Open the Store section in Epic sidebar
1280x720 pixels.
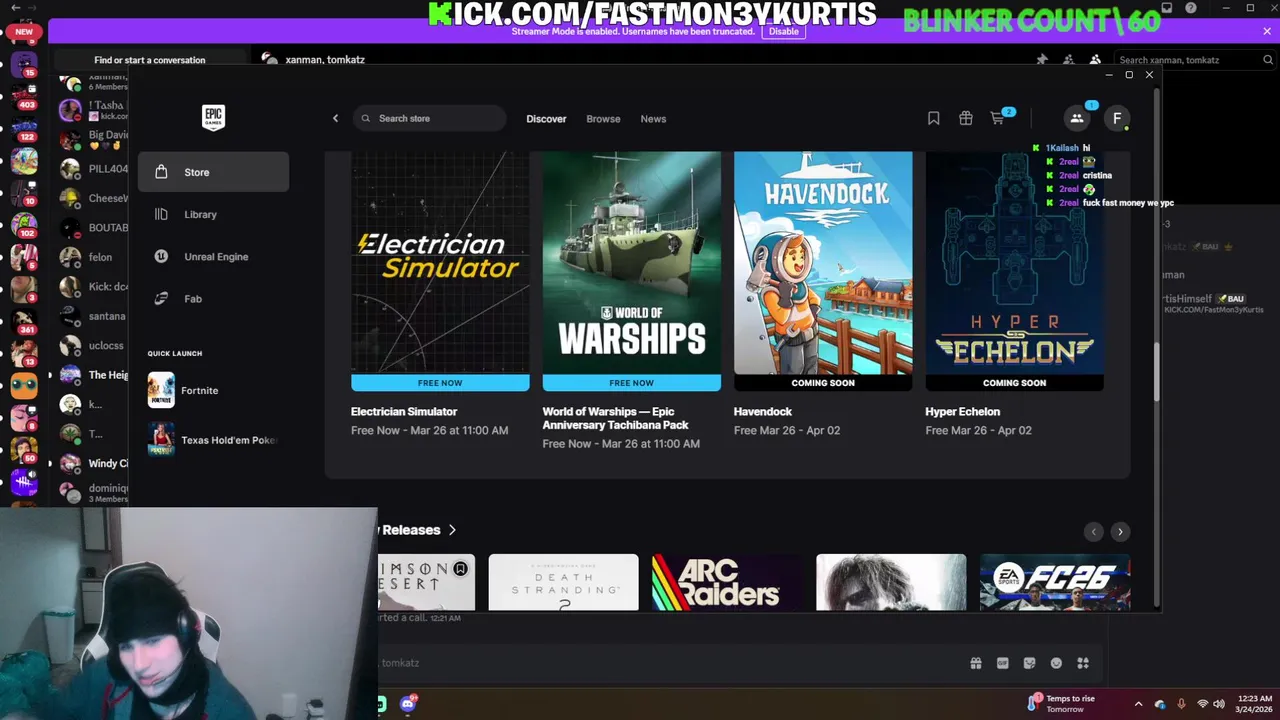213,172
